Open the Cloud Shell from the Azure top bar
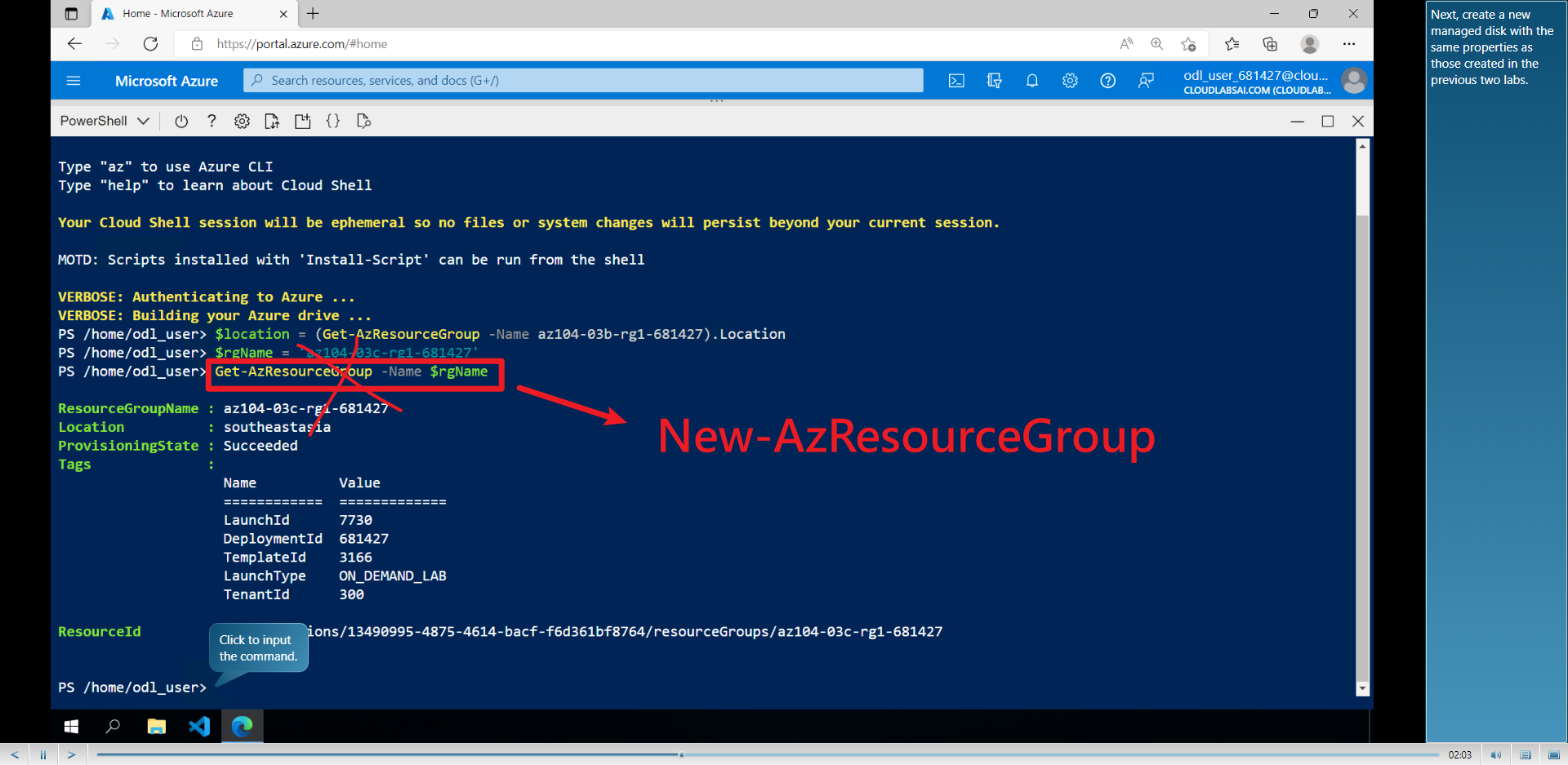Screen dimensions: 1568x765 pyautogui.click(x=956, y=80)
